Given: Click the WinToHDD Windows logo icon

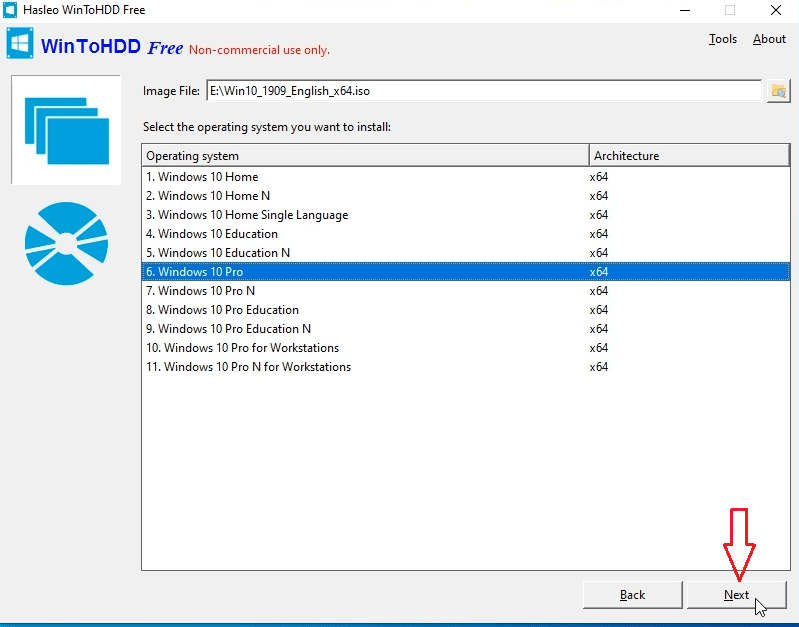Looking at the screenshot, I should [x=20, y=44].
